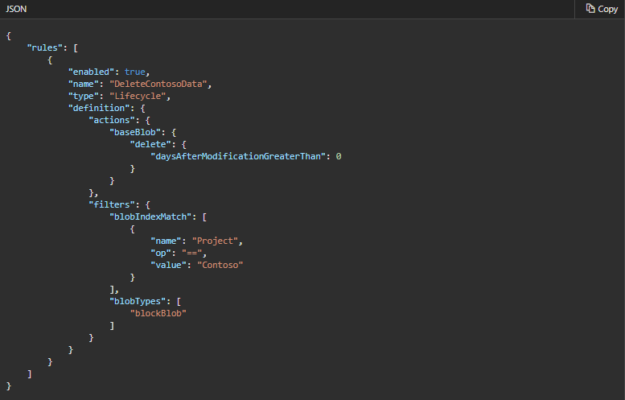The width and height of the screenshot is (625, 400).
Task: Click the "rules" key text
Action: (x=45, y=48)
